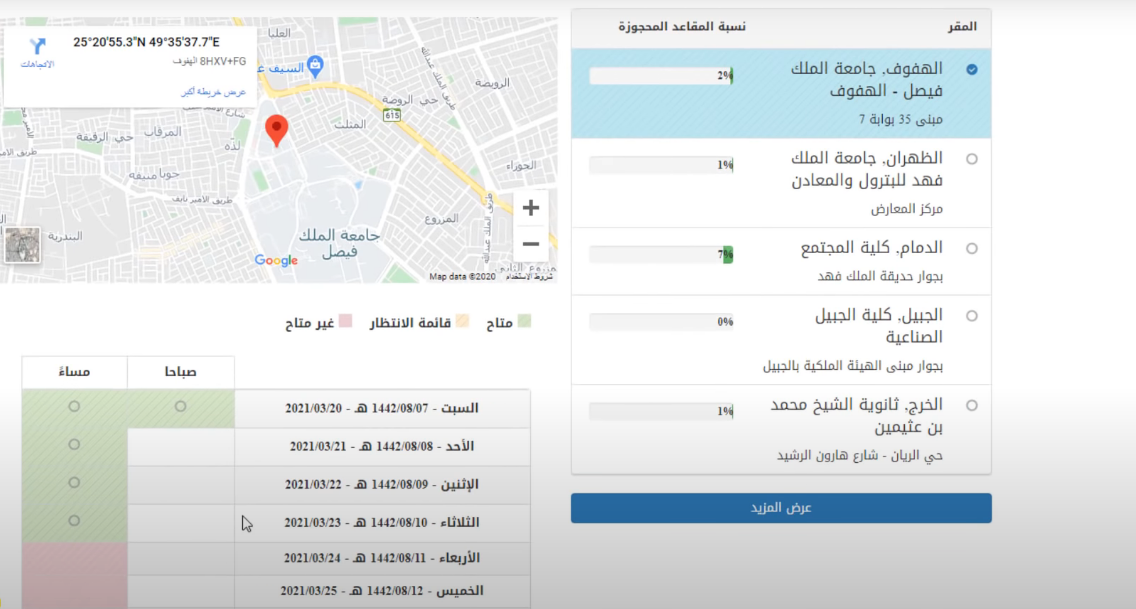Open 'عرض خريطة أكبر' larger map link
Image resolution: width=1136 pixels, height=609 pixels.
click(214, 92)
